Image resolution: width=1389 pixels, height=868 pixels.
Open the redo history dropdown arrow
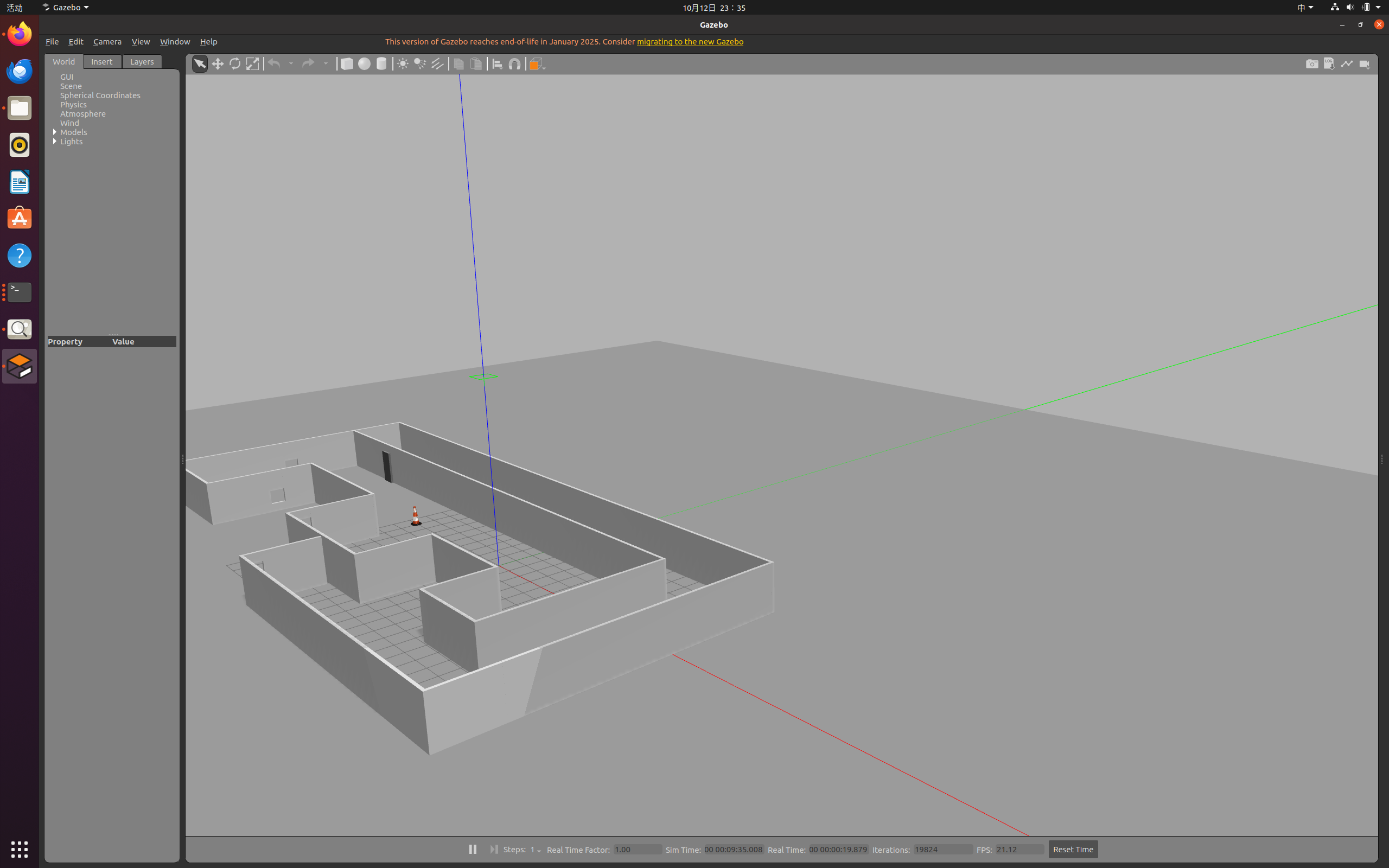tap(326, 63)
